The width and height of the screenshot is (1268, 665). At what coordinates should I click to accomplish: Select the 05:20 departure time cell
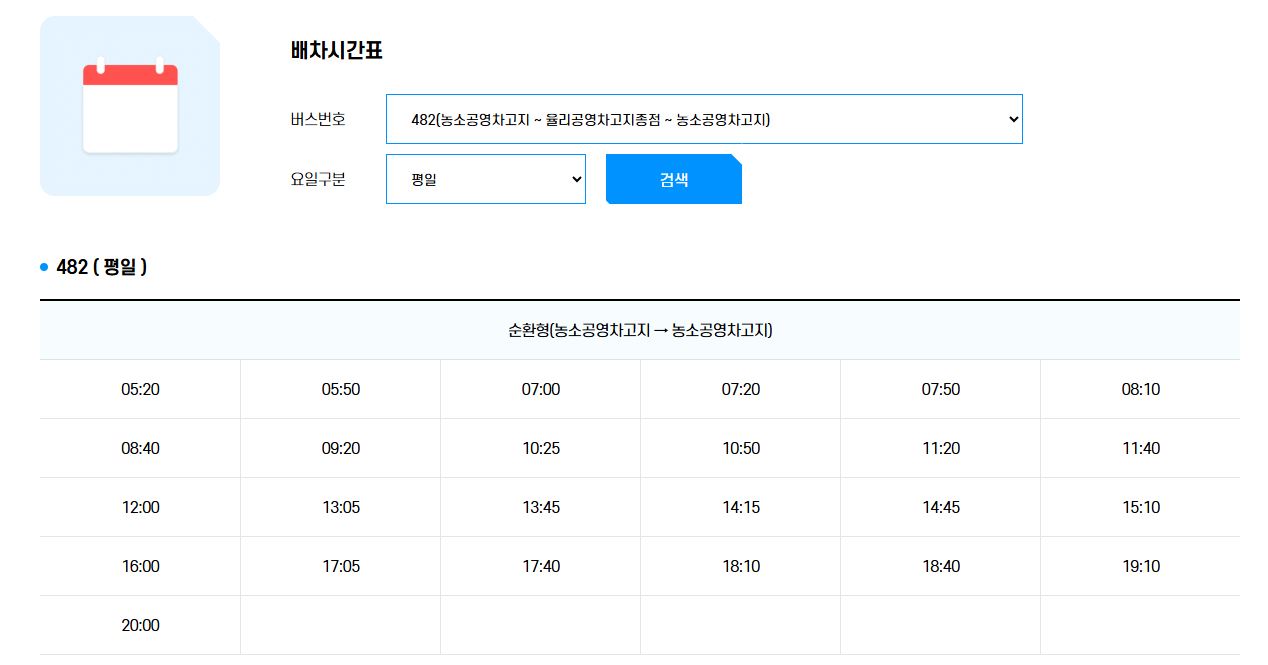(x=140, y=389)
